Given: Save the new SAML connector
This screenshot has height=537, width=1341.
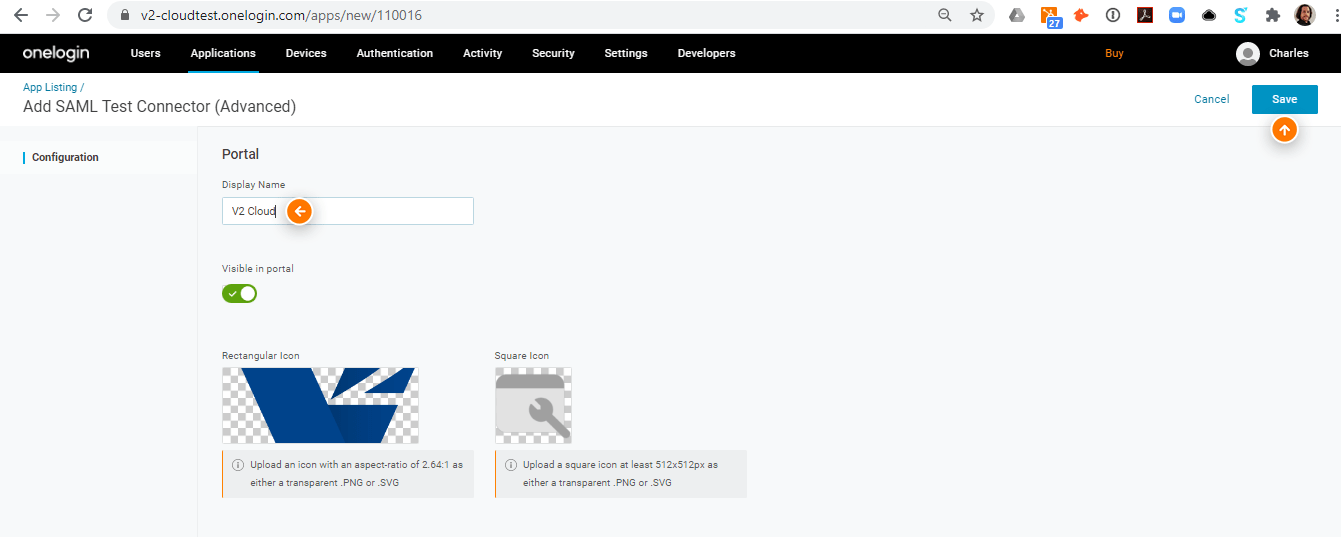Looking at the screenshot, I should [1285, 99].
